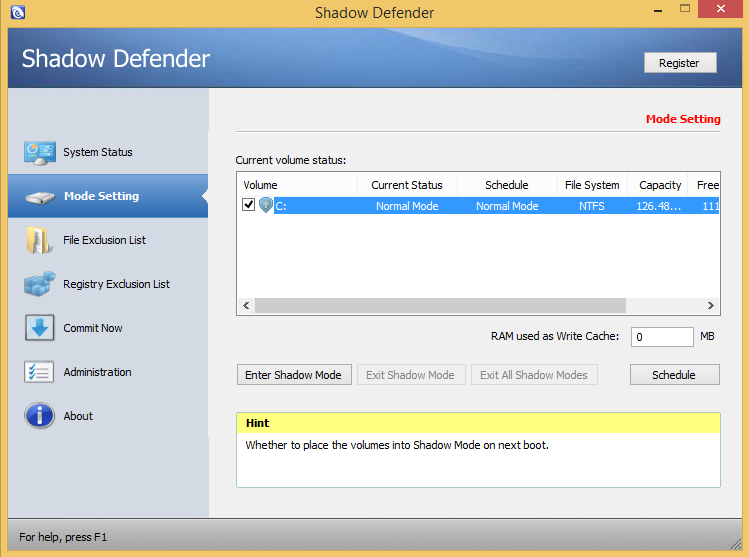Open the Commit Now section
749x557 pixels.
point(93,328)
